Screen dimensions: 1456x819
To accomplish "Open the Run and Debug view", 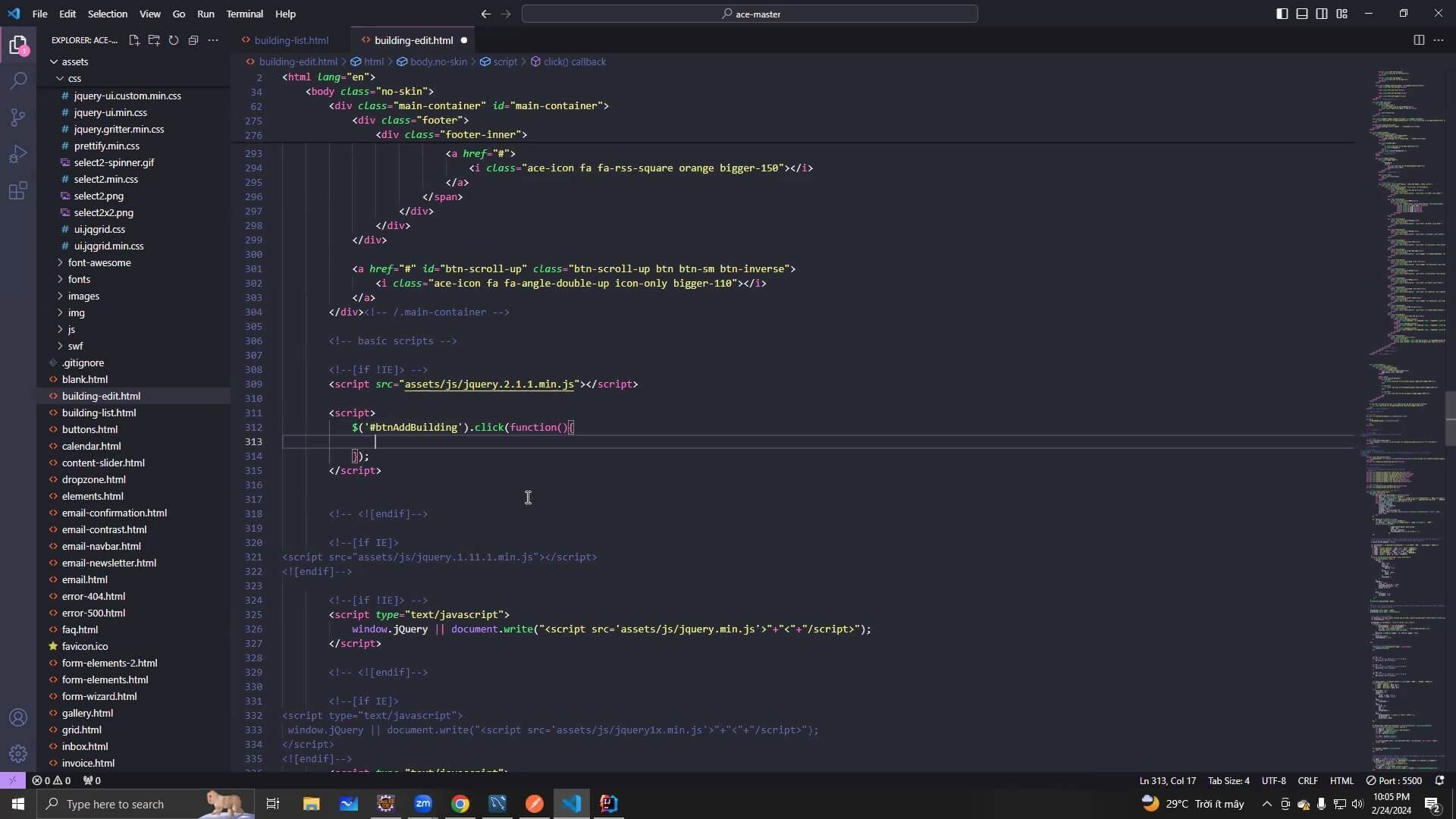I will coord(18,154).
